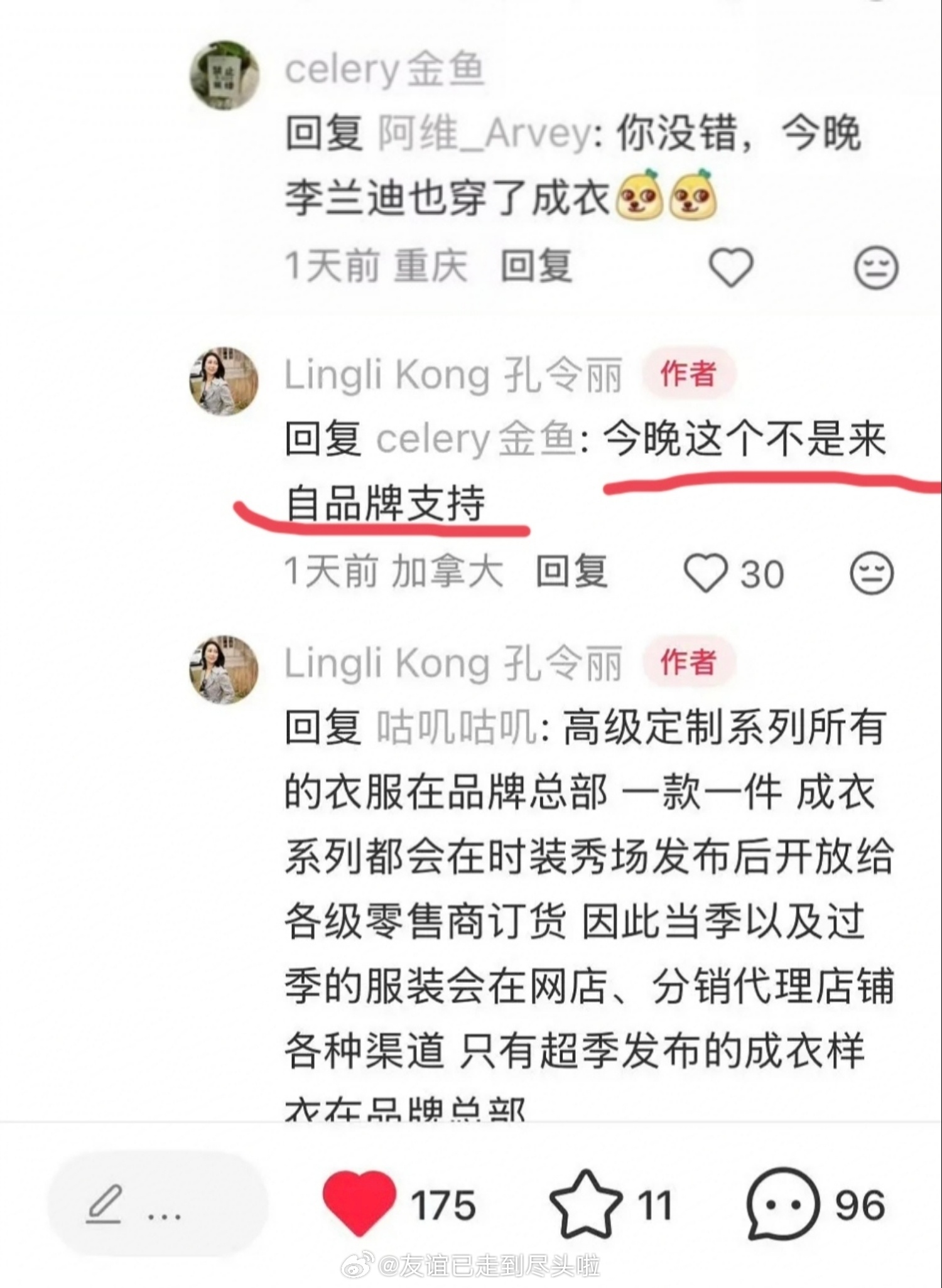Open celery金鱼's profile avatar
942x1288 pixels.
[x=225, y=75]
